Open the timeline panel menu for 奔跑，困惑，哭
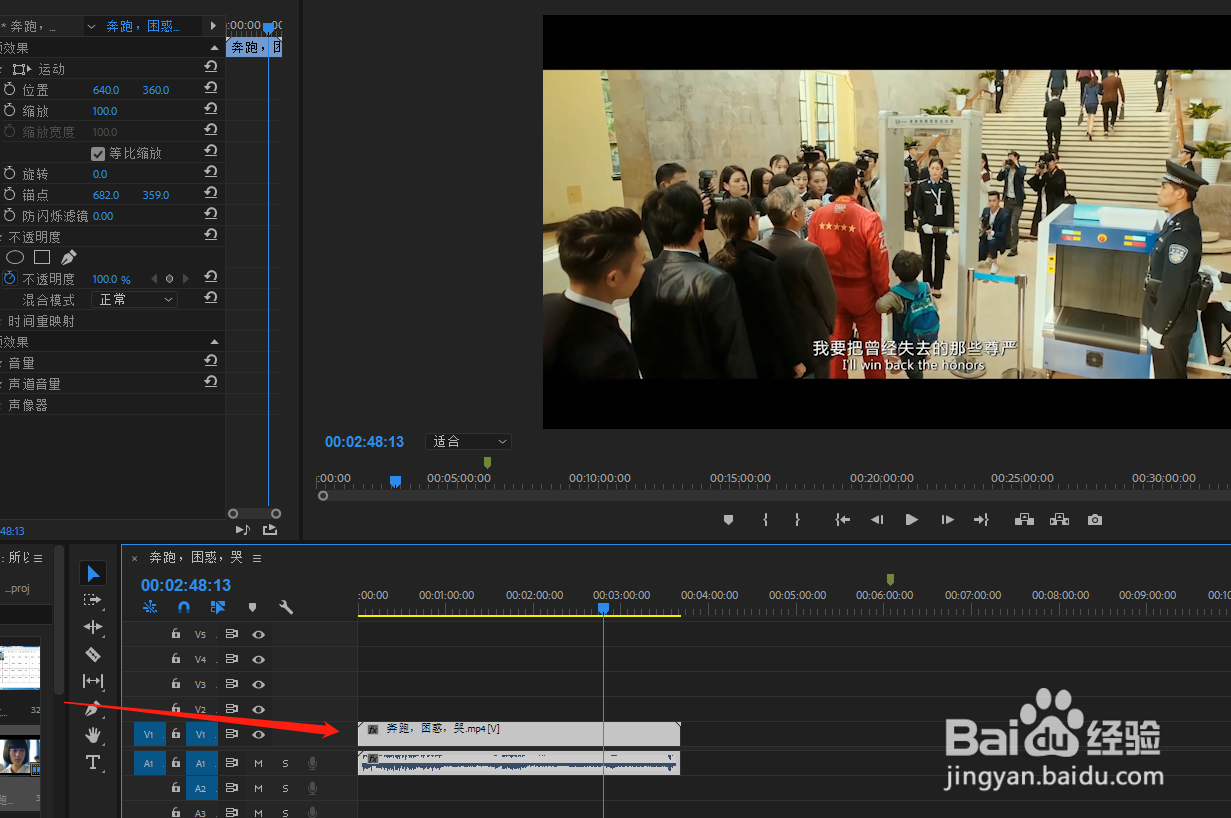The width and height of the screenshot is (1231, 818). click(x=257, y=558)
